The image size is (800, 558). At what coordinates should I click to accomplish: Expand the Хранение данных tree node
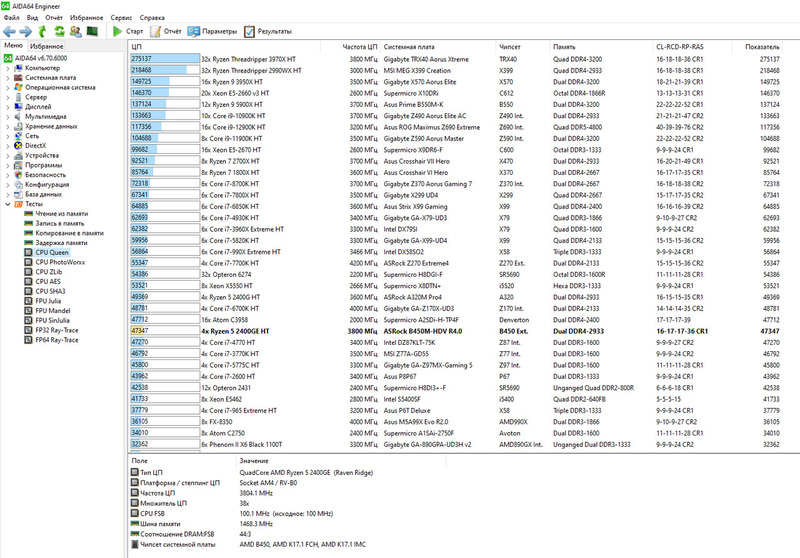[8, 126]
